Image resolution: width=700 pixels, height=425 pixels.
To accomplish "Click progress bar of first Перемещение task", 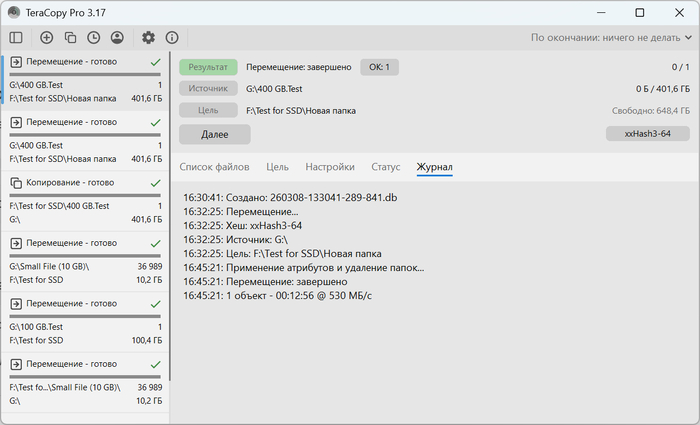I will (x=85, y=75).
